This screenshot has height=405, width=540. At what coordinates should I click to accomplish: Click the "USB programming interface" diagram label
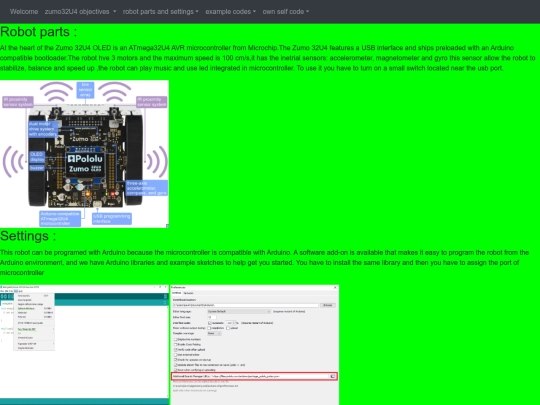[x=112, y=219]
